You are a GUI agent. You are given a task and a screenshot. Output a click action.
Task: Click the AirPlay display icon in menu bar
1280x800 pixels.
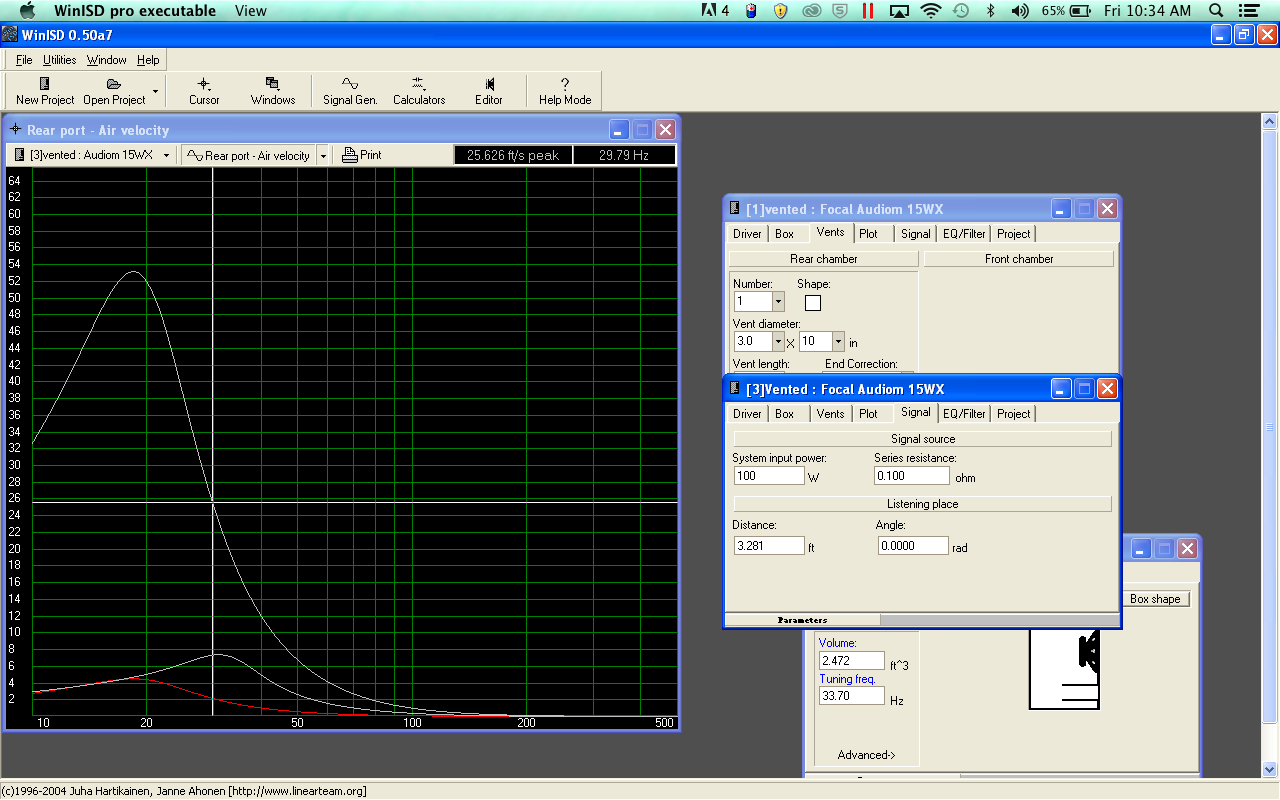coord(899,11)
